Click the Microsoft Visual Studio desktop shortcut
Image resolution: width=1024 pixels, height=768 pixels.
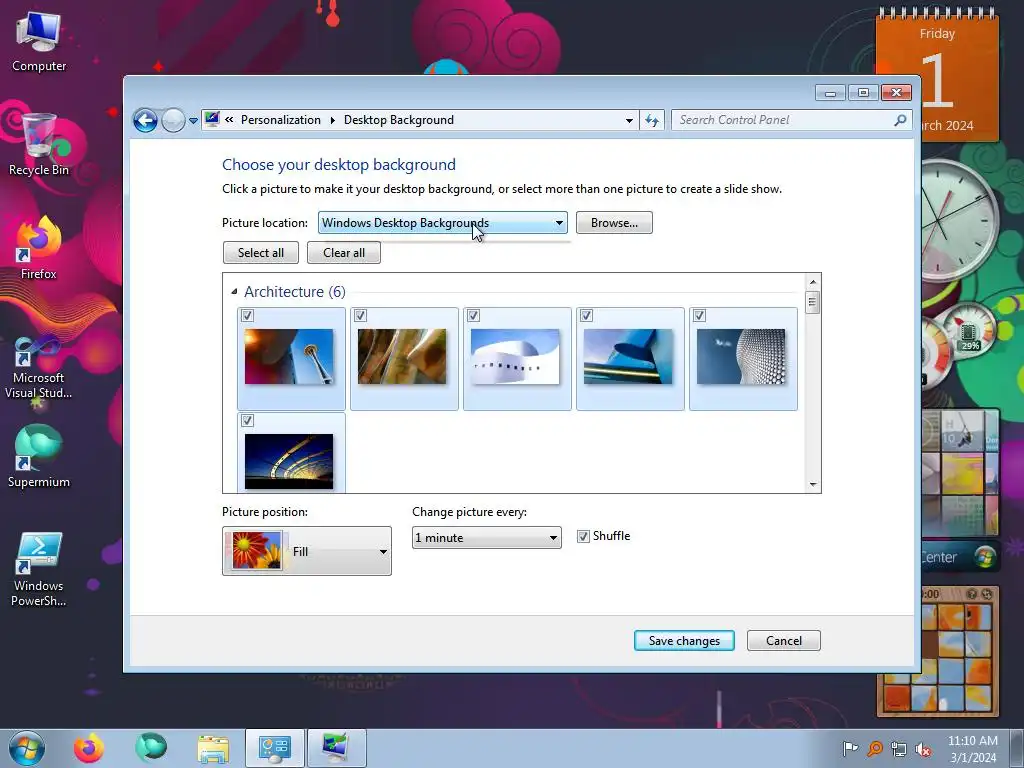click(x=39, y=368)
